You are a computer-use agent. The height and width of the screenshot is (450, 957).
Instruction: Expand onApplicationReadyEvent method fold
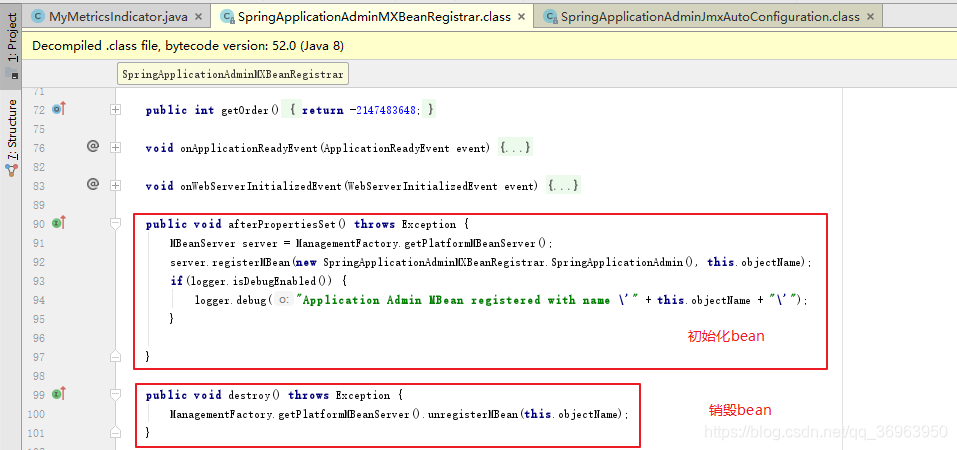pos(116,148)
